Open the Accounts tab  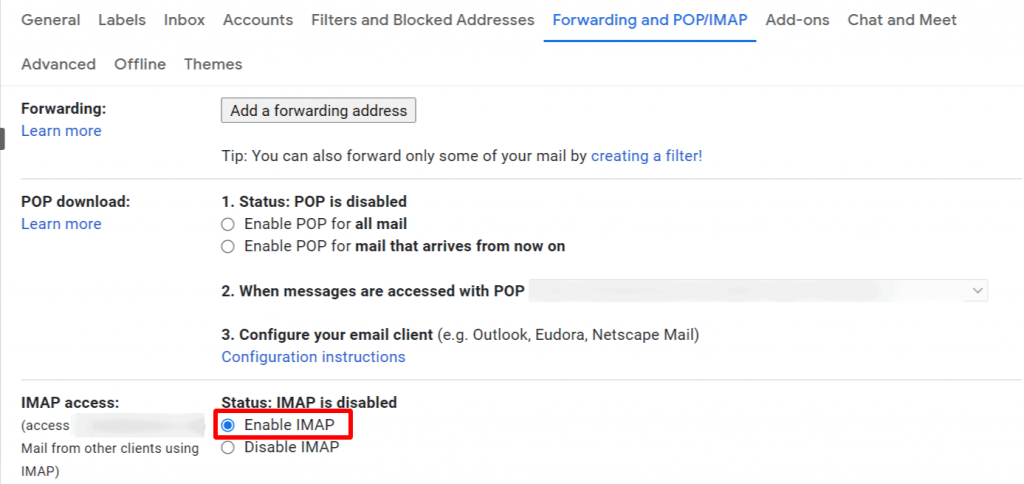pos(258,20)
